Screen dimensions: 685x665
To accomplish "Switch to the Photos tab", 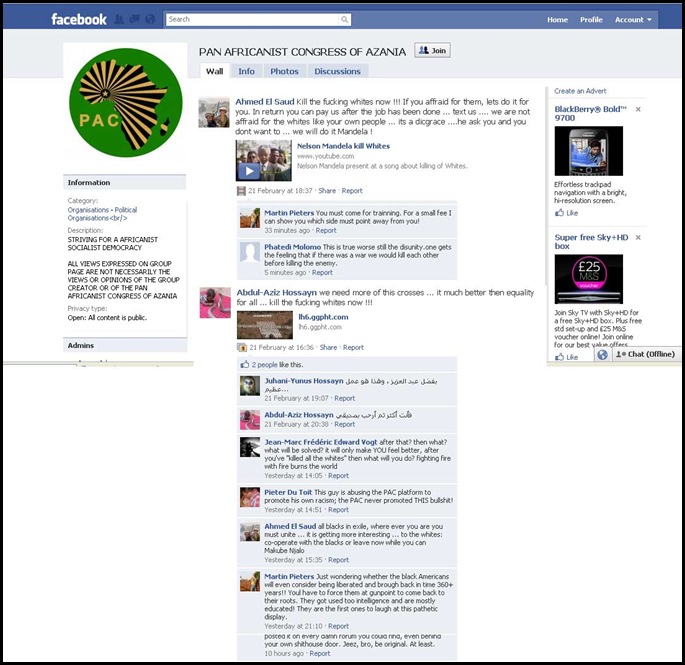I will coord(284,71).
